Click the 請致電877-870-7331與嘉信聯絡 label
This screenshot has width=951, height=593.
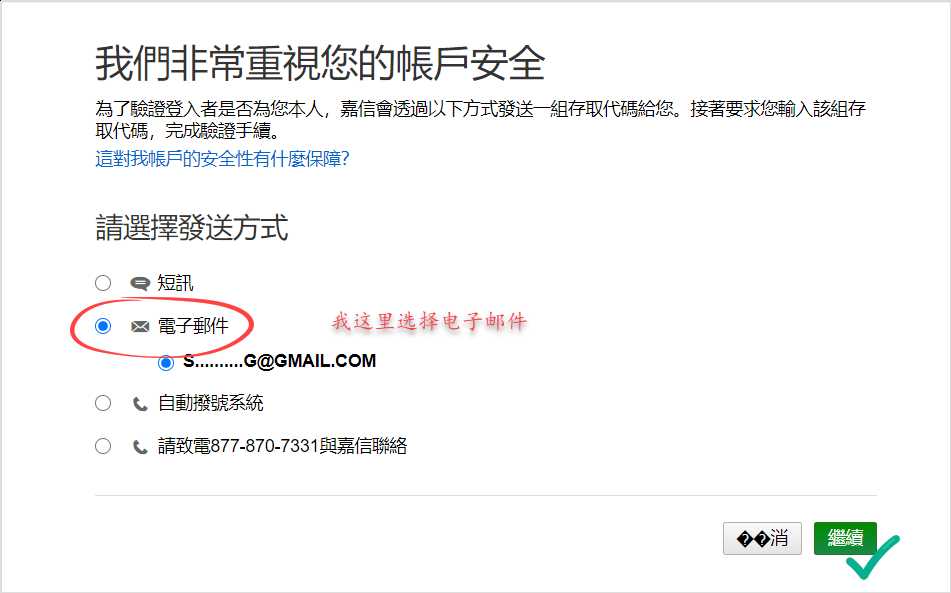(x=282, y=446)
